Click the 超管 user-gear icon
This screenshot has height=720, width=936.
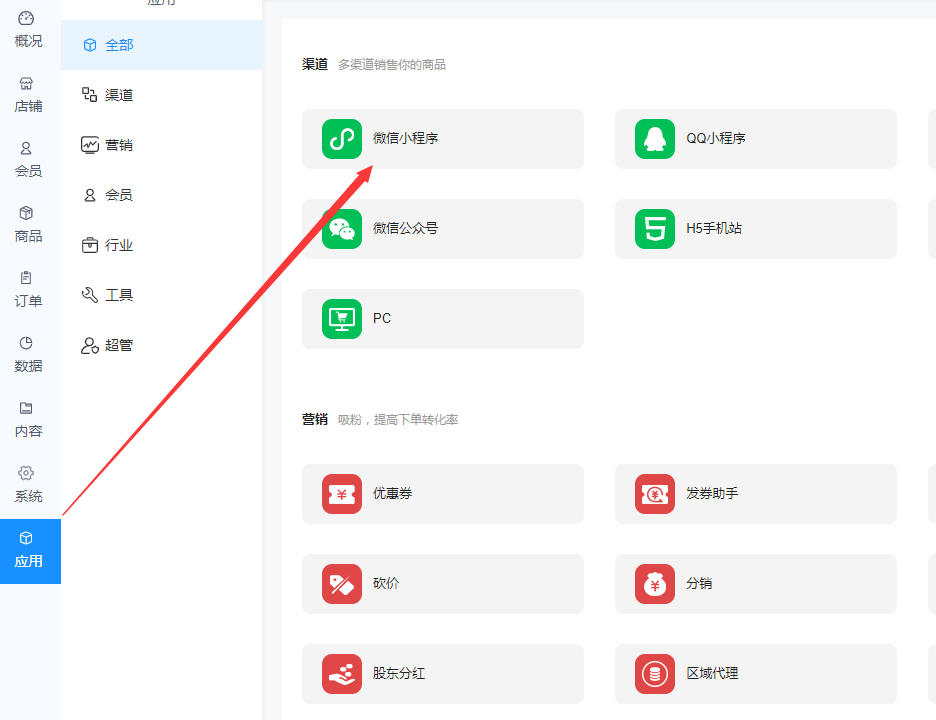(x=90, y=345)
